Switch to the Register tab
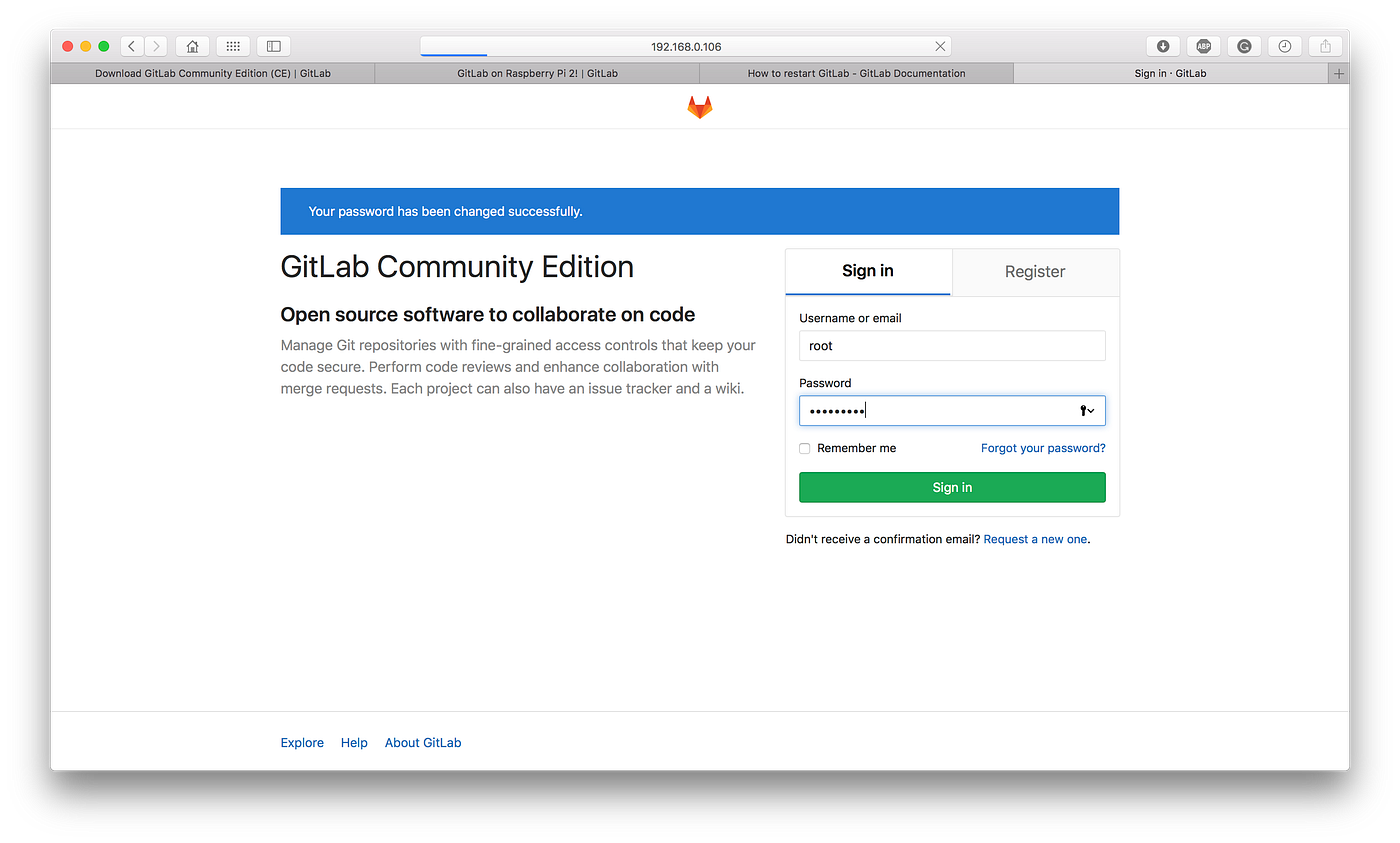Screen dimensions: 1400x843 pyautogui.click(x=1035, y=272)
